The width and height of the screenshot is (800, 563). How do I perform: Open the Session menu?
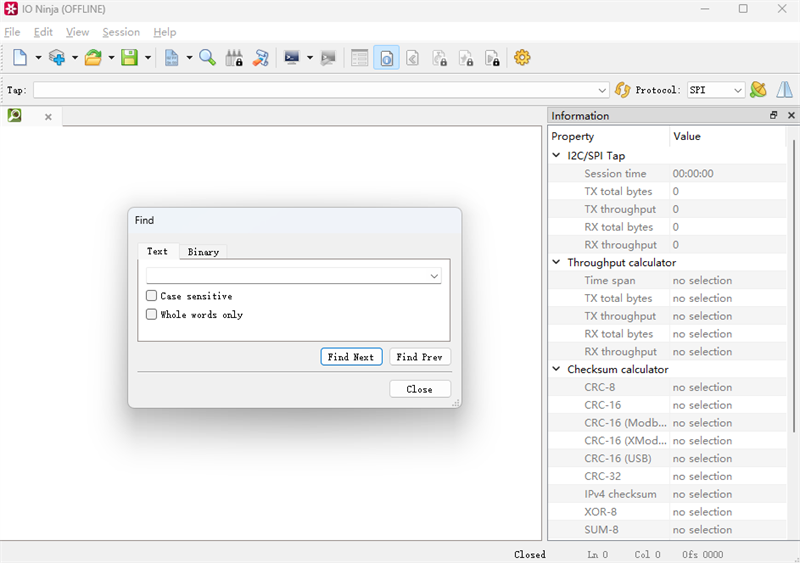point(121,32)
